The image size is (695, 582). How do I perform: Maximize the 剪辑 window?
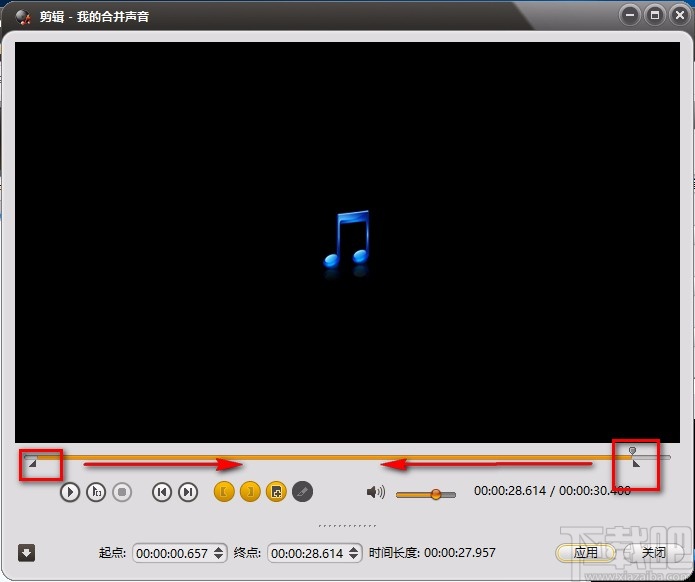tap(655, 15)
